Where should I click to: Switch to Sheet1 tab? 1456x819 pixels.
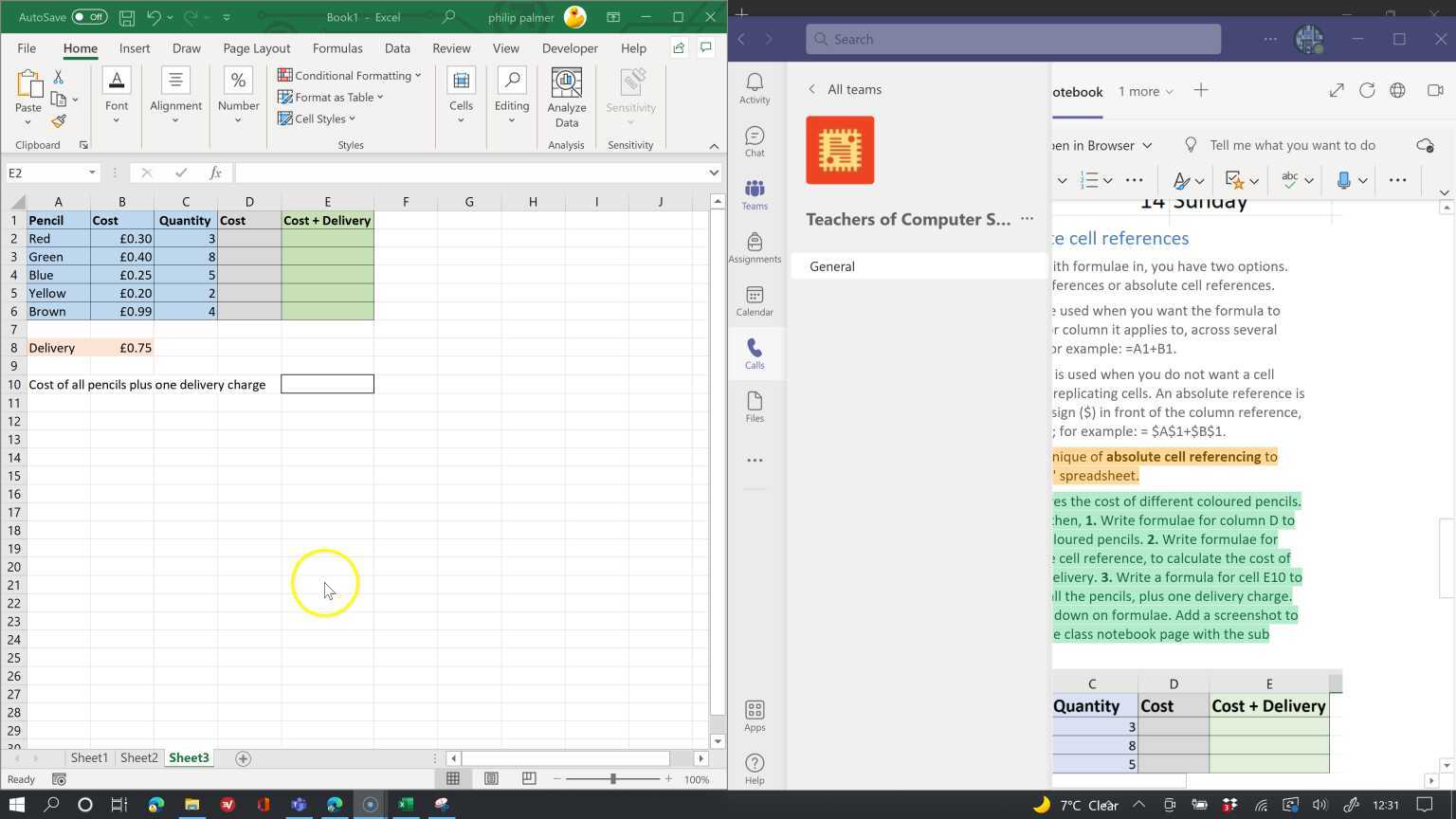point(89,758)
